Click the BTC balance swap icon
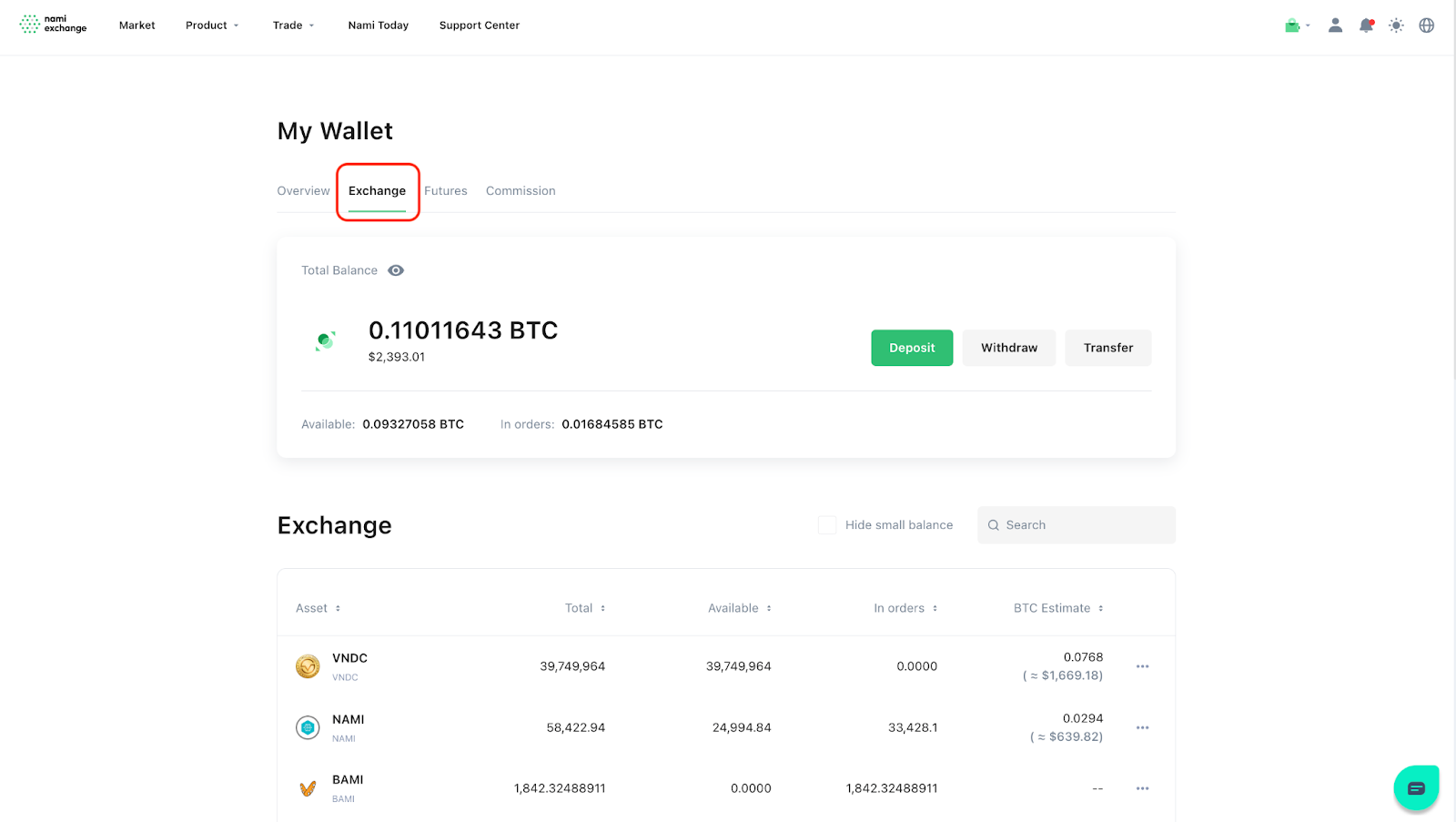 (x=325, y=340)
